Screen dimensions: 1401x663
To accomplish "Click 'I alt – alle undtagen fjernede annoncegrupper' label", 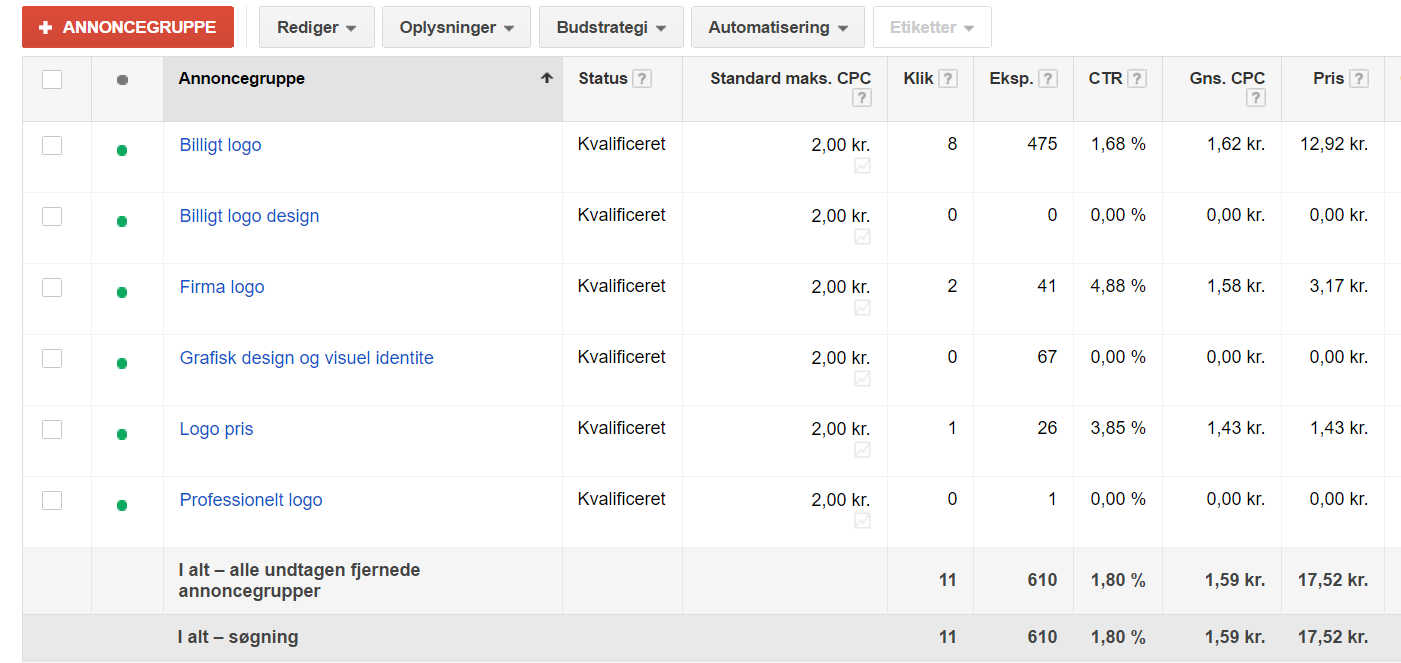I will point(299,580).
